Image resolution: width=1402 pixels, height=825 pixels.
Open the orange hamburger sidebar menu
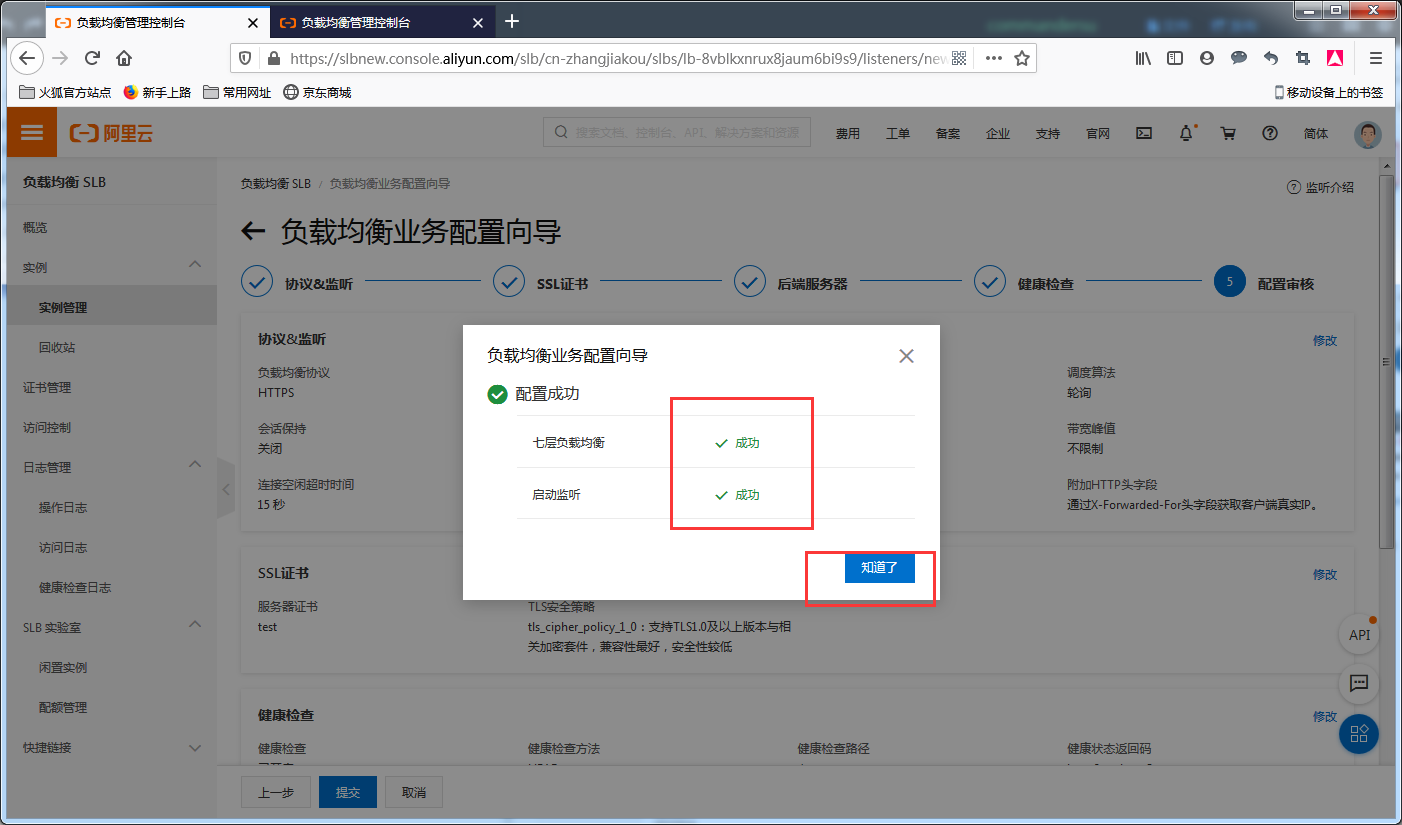tap(31, 131)
